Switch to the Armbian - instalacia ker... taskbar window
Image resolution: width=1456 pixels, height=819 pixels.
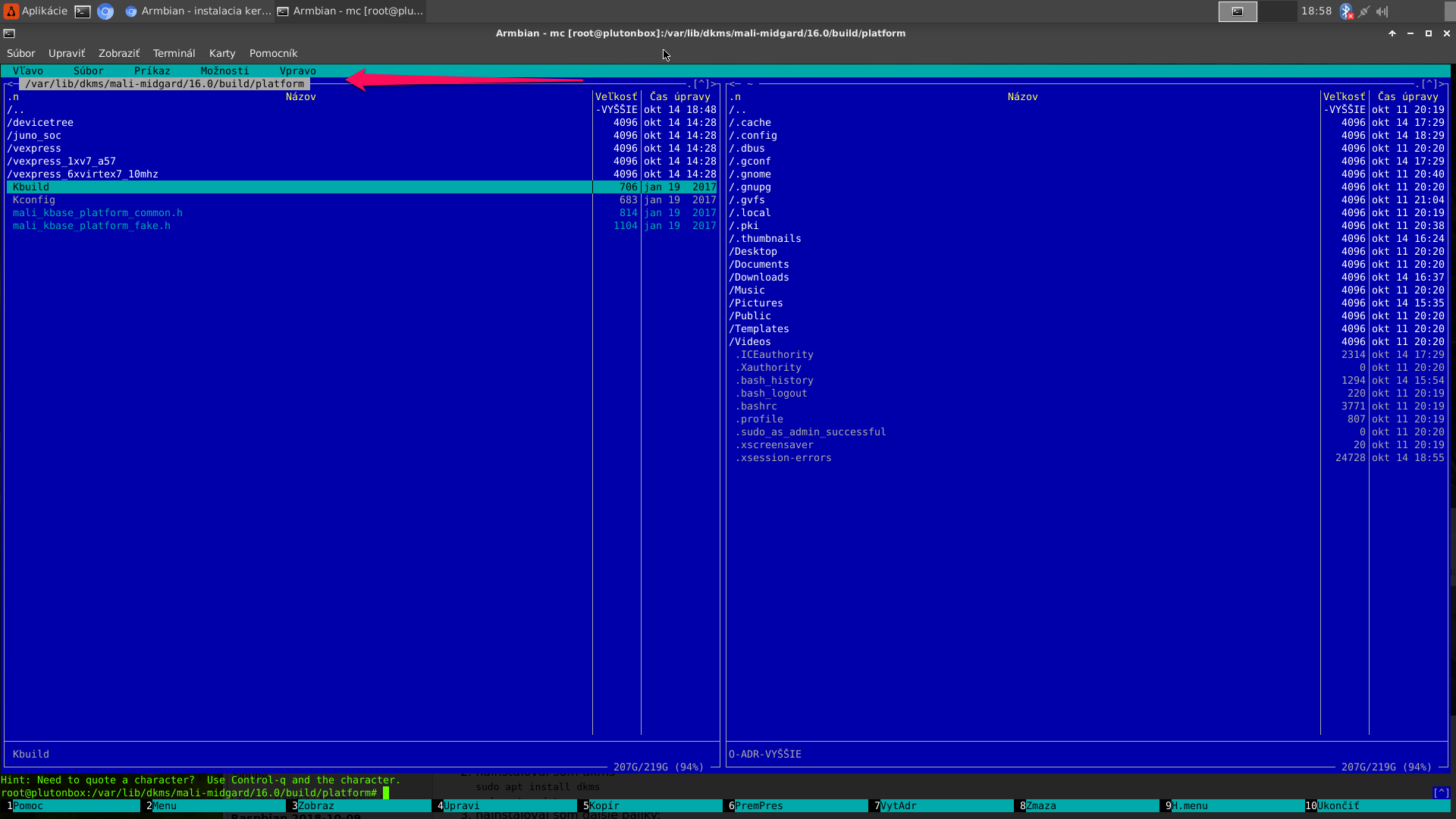click(x=198, y=11)
